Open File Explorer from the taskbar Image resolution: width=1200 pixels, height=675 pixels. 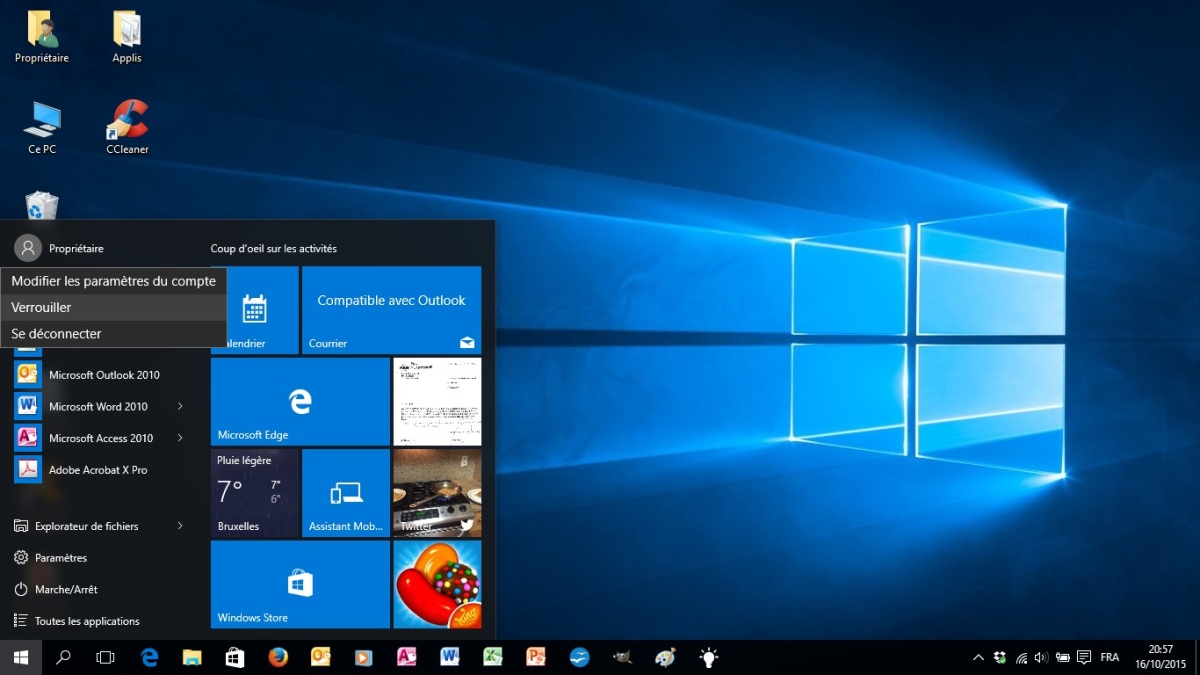tap(192, 657)
